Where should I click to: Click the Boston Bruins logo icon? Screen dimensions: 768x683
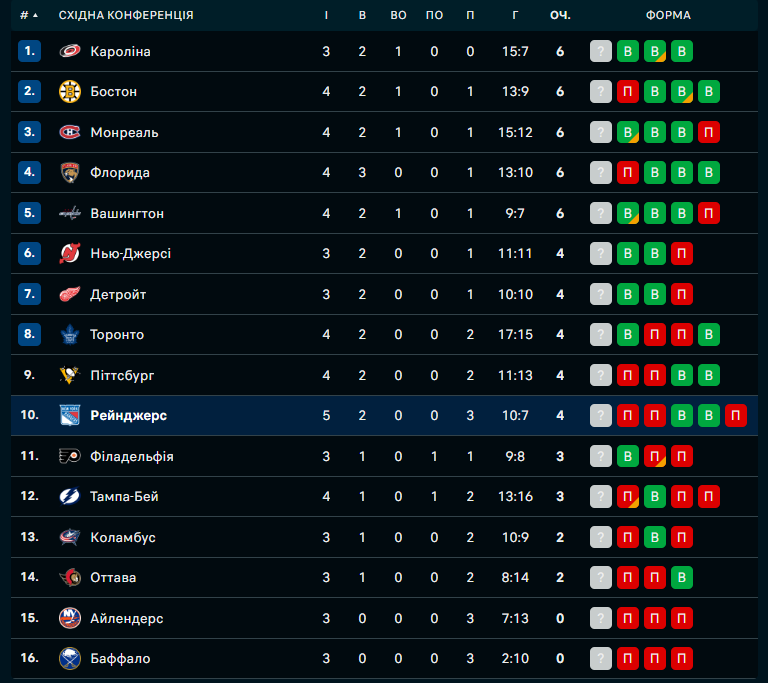point(69,92)
